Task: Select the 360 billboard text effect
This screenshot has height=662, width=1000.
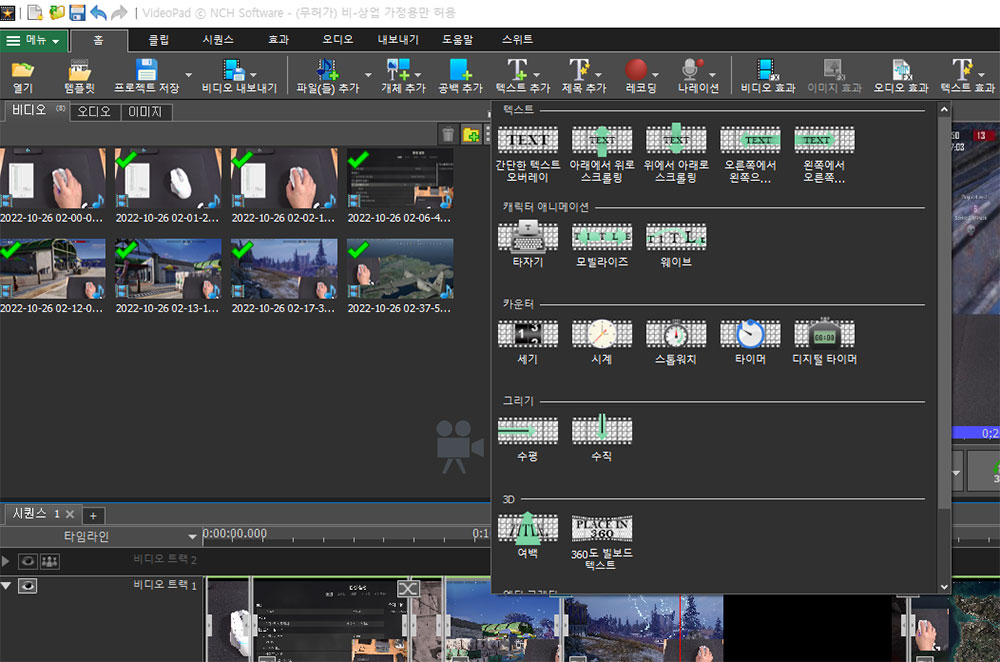Action: pyautogui.click(x=601, y=542)
